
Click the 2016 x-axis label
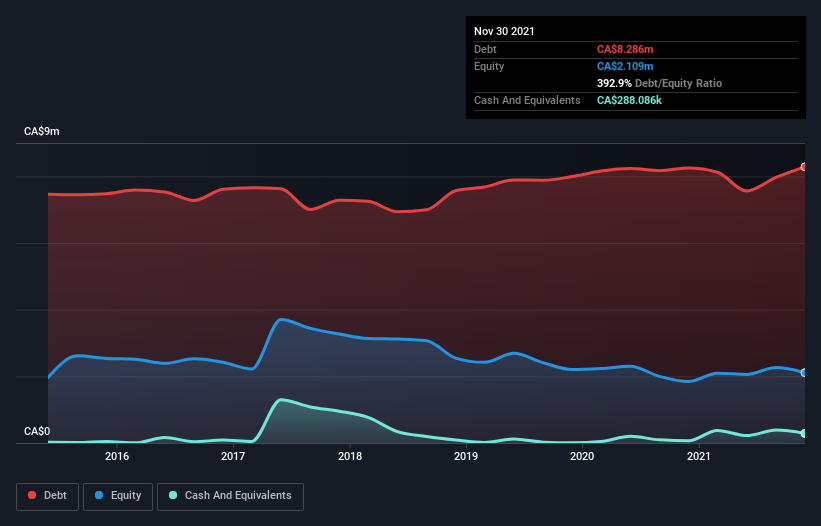pyautogui.click(x=117, y=456)
